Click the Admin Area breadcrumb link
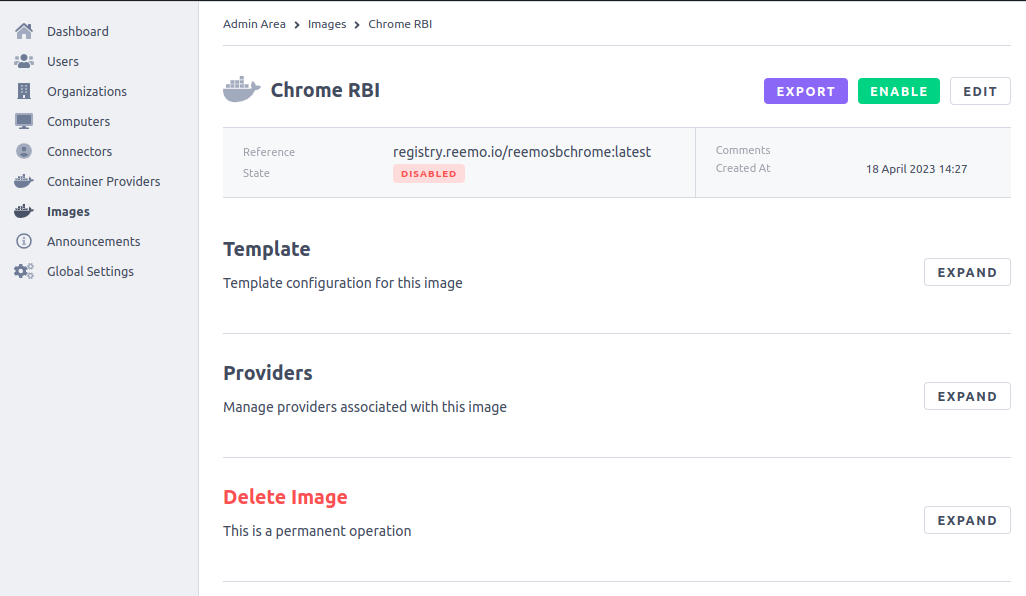Image resolution: width=1026 pixels, height=596 pixels. tap(254, 24)
